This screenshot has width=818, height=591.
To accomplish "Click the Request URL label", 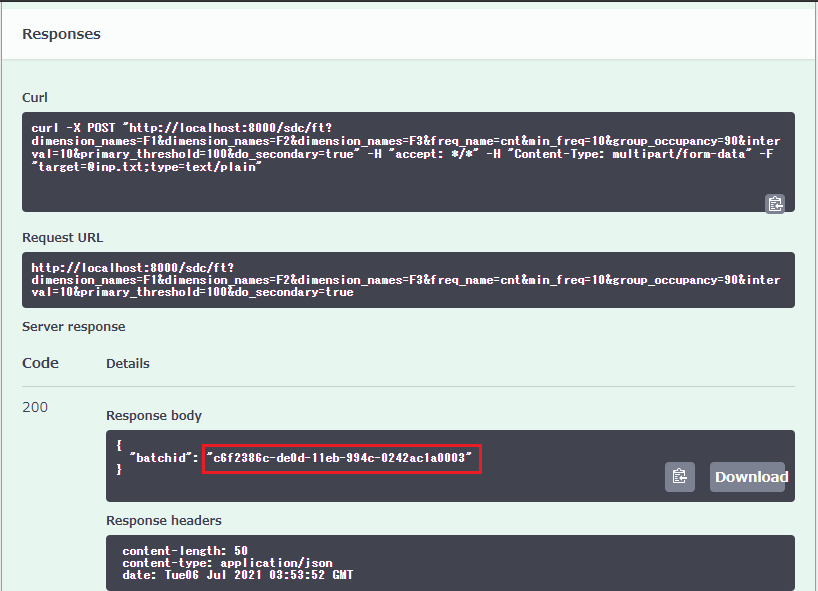I will pos(62,238).
